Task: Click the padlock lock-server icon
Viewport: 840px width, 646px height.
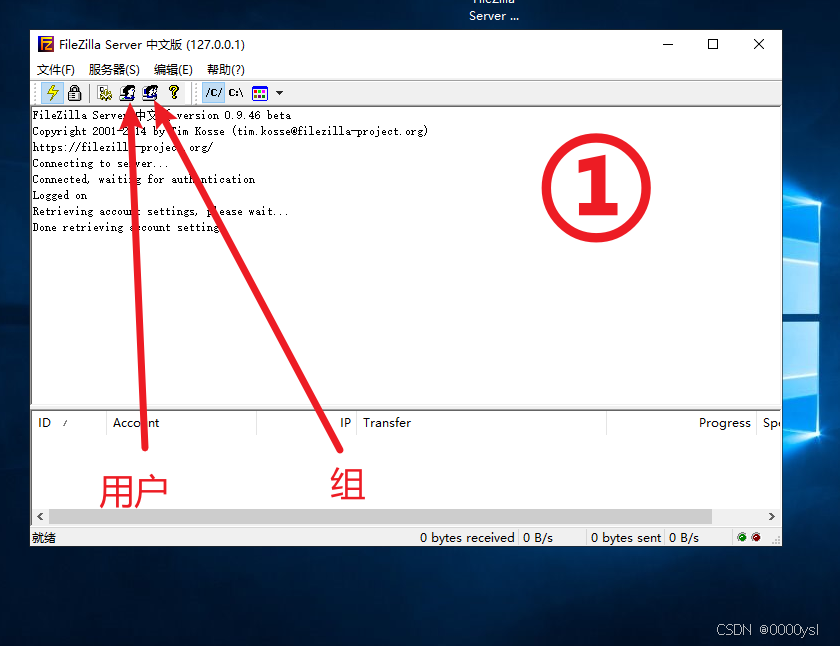Action: (74, 93)
